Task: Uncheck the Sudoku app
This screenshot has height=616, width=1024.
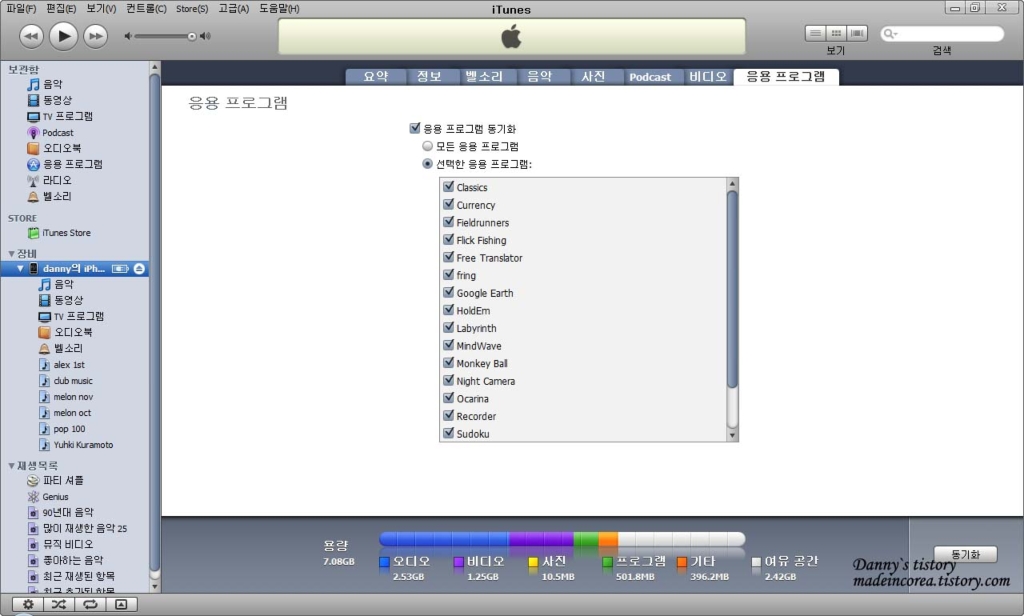Action: (x=449, y=433)
